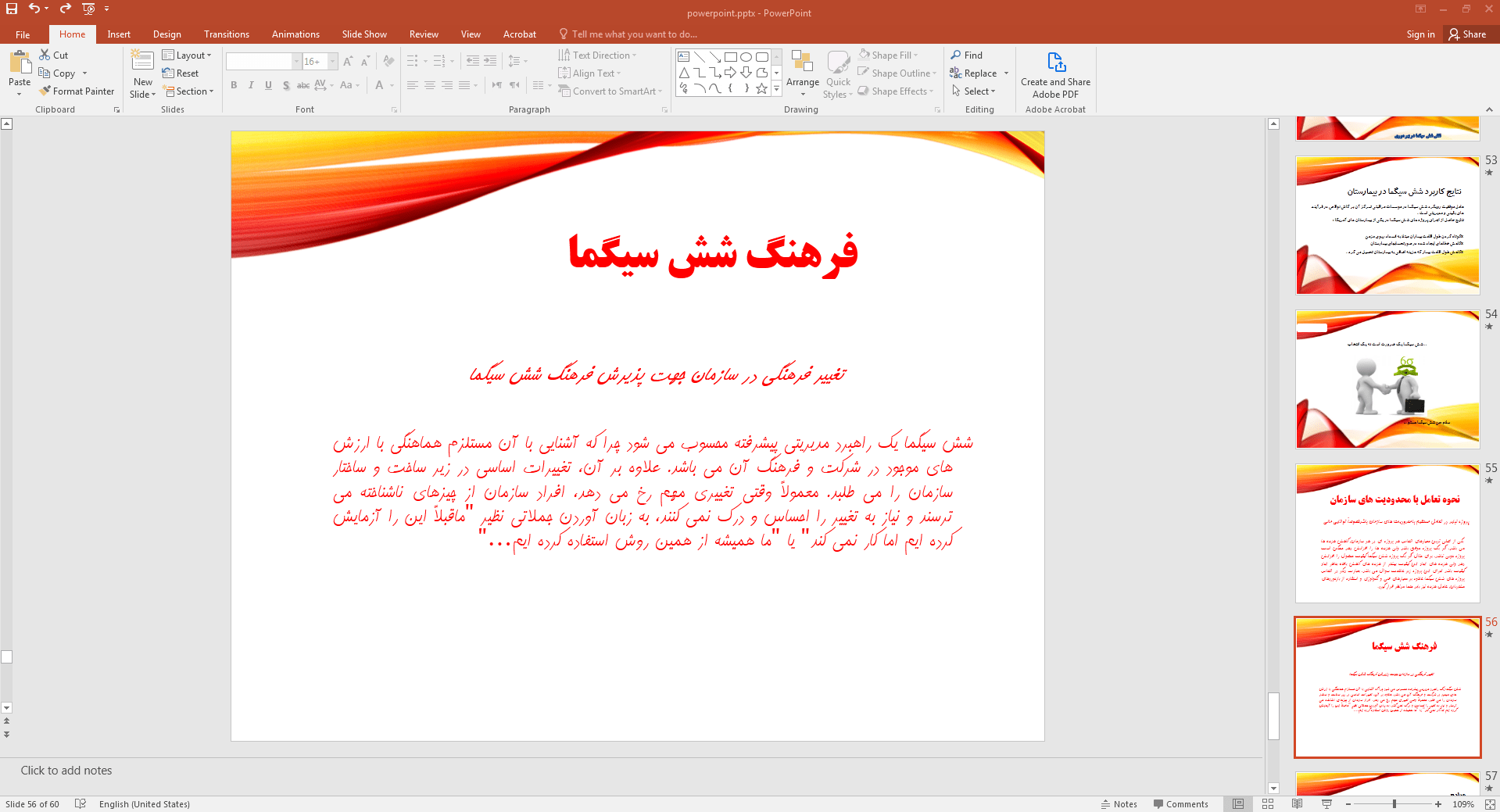This screenshot has width=1500, height=812.
Task: Click the New Slide icon
Action: 142,62
